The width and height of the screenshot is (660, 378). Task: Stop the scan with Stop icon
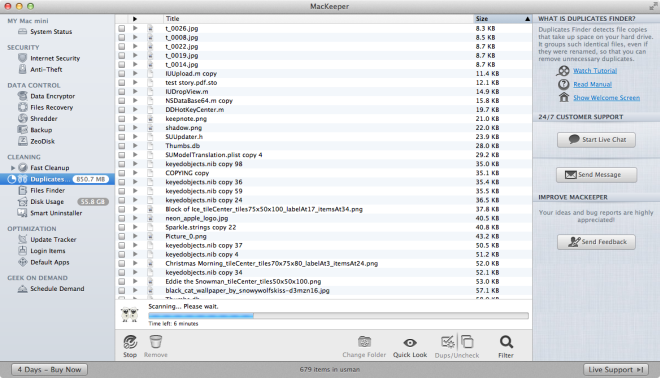click(130, 342)
